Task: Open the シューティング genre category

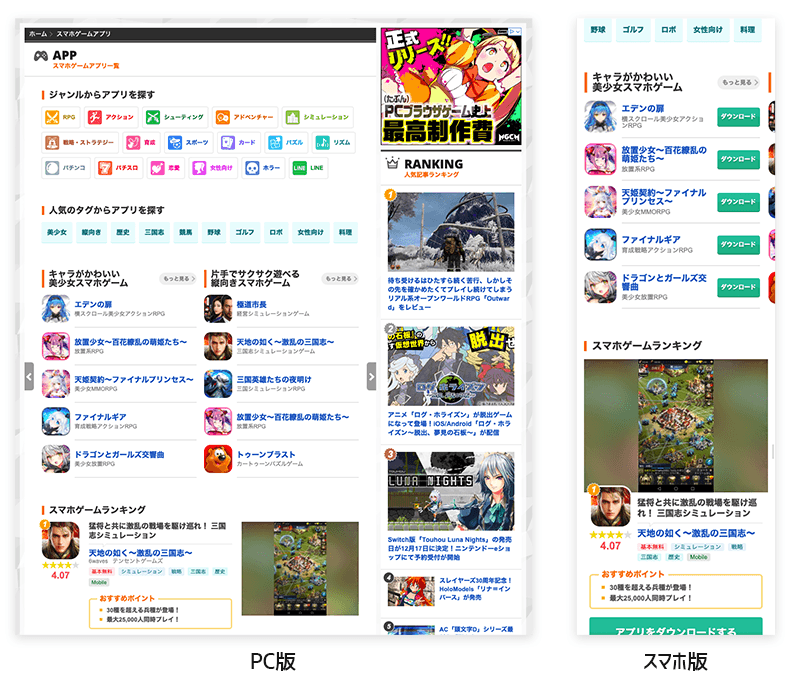Action: [153, 117]
